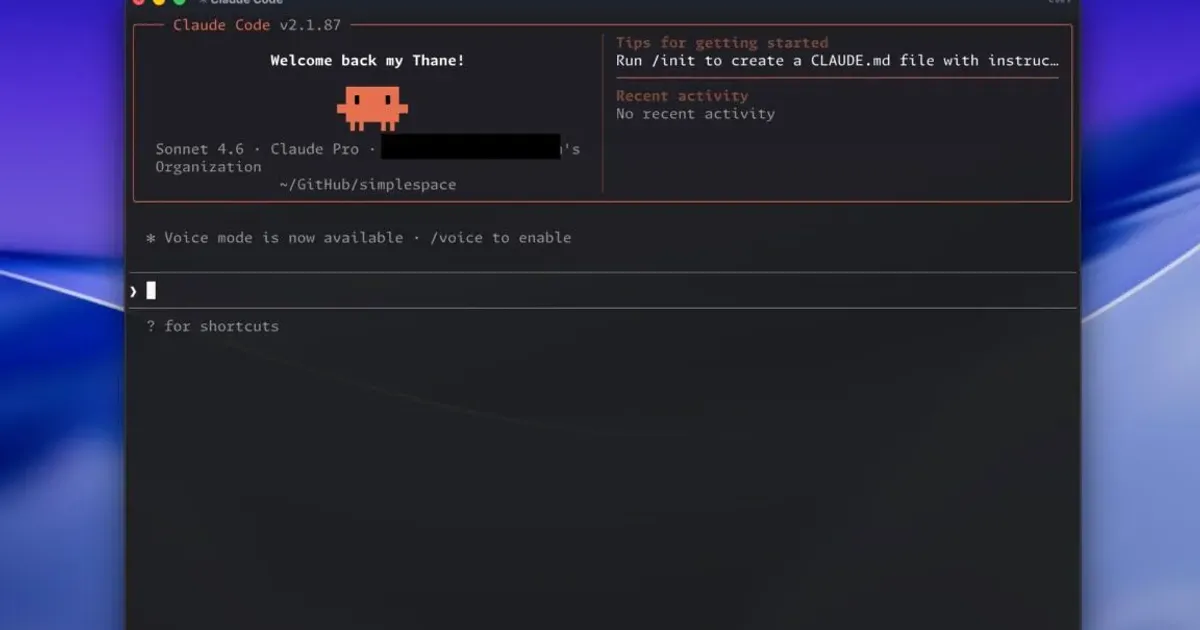1200x630 pixels.
Task: Click the green maximize window button
Action: pyautogui.click(x=179, y=2)
